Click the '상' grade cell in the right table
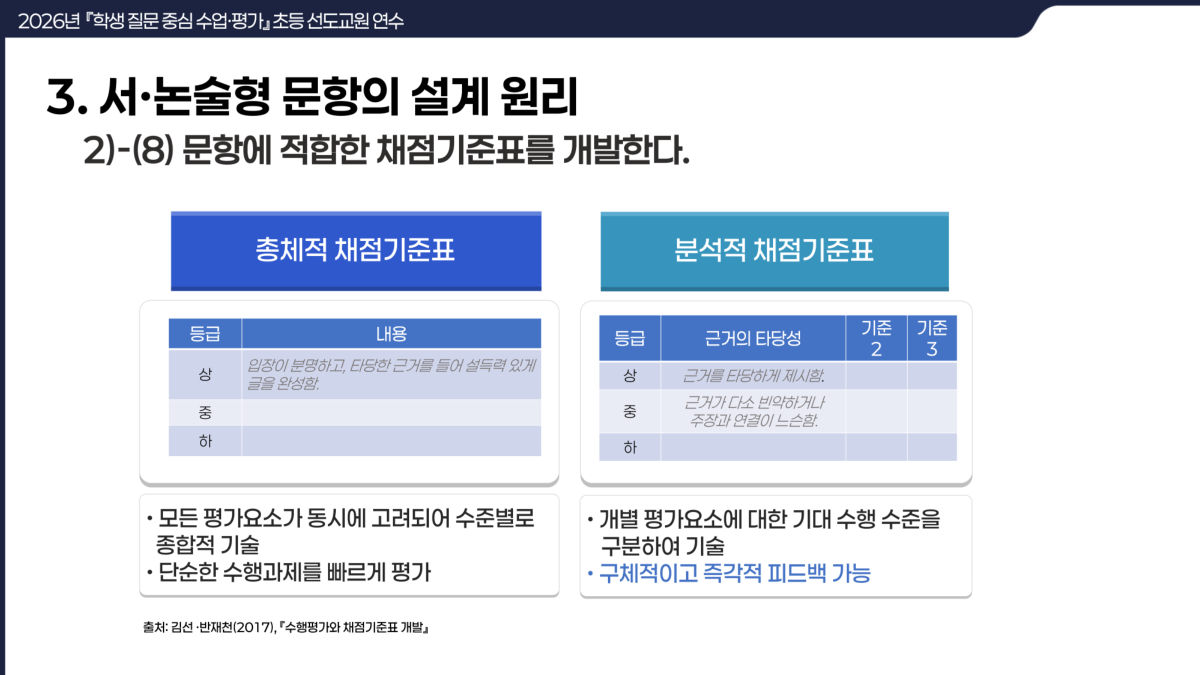Screen dimensions: 1200x675 click(630, 376)
